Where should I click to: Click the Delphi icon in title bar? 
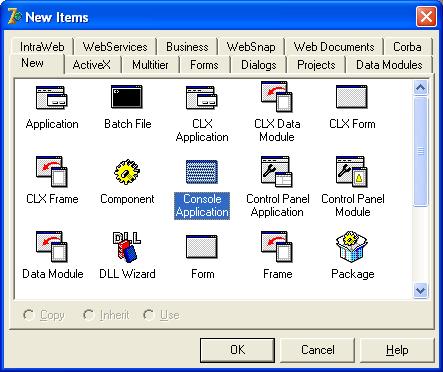point(14,16)
